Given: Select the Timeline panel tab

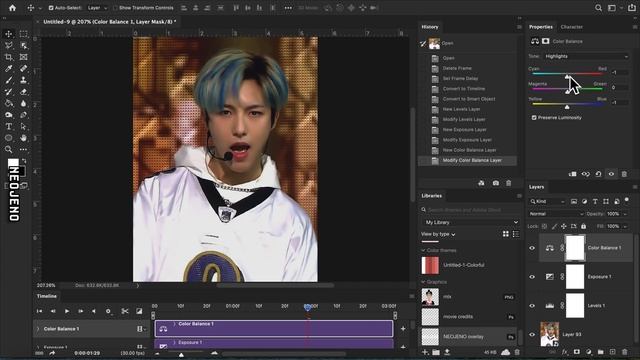Looking at the screenshot, I should (x=47, y=296).
